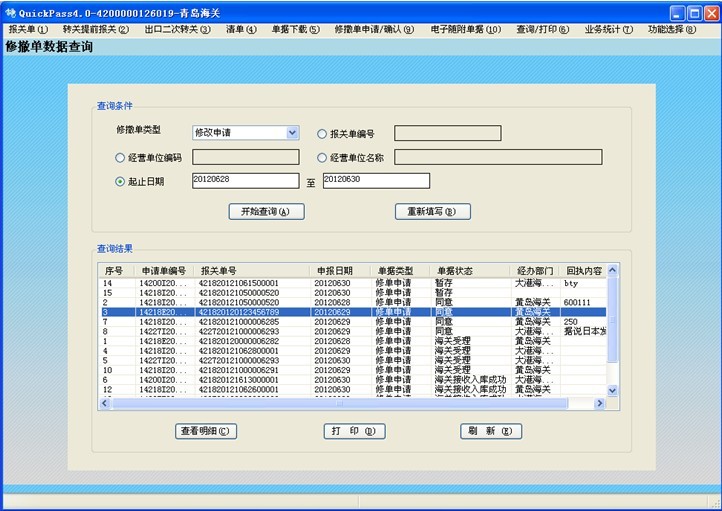Open the 修撤单类型 dropdown list

click(x=292, y=132)
